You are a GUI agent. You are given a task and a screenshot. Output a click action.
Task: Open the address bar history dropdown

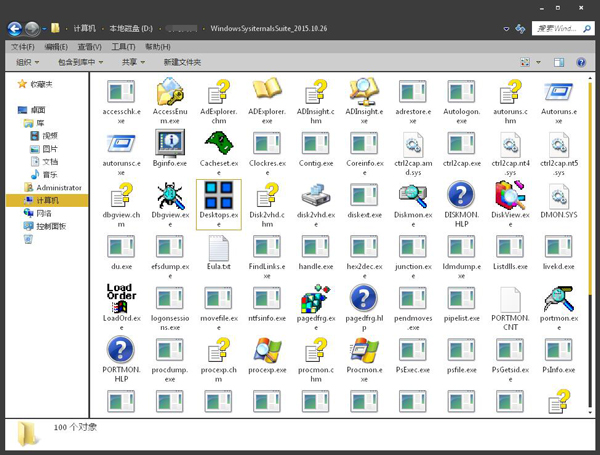506,29
